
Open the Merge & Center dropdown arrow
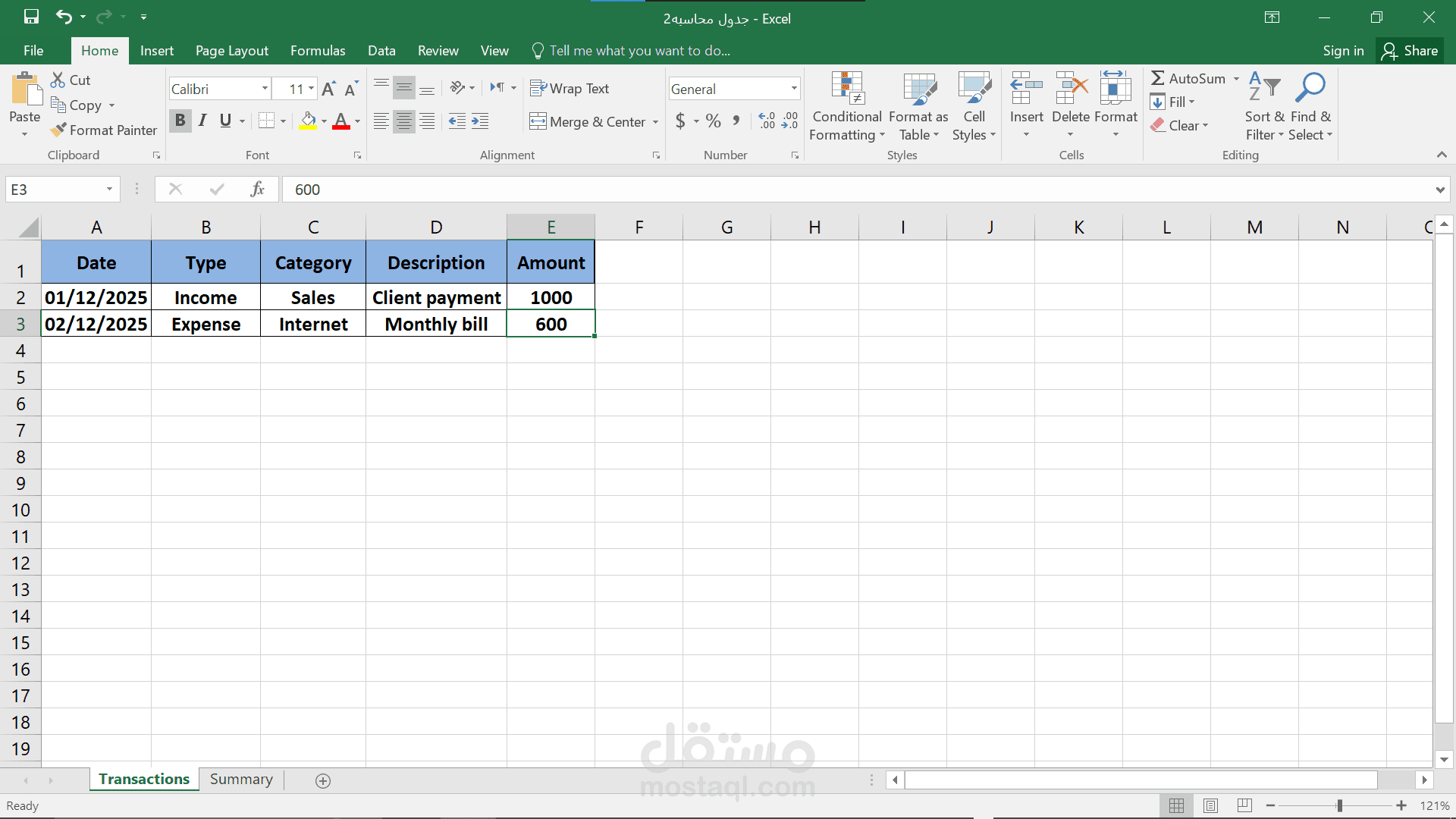coord(655,122)
